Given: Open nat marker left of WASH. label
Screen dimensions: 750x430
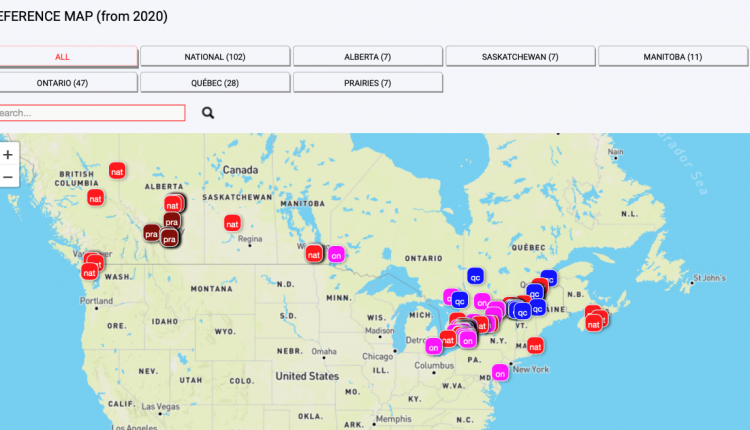Looking at the screenshot, I should 89,273.
